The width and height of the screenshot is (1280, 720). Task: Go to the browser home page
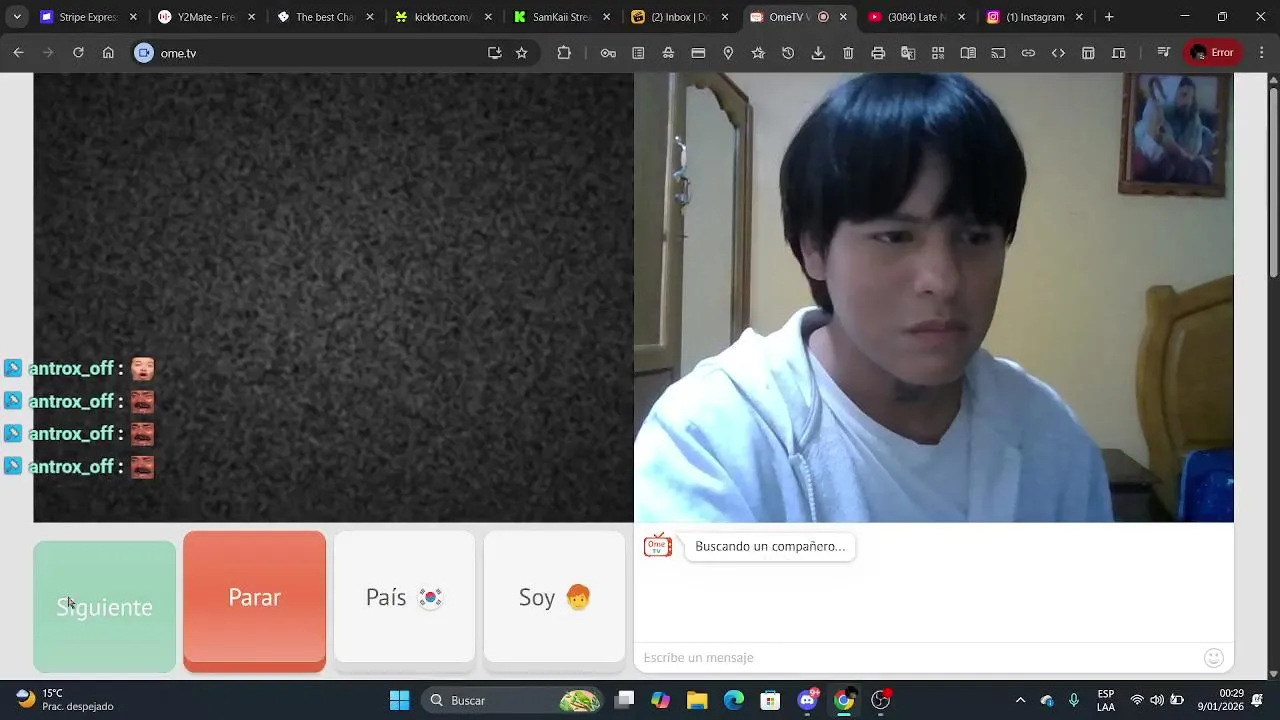click(x=108, y=53)
